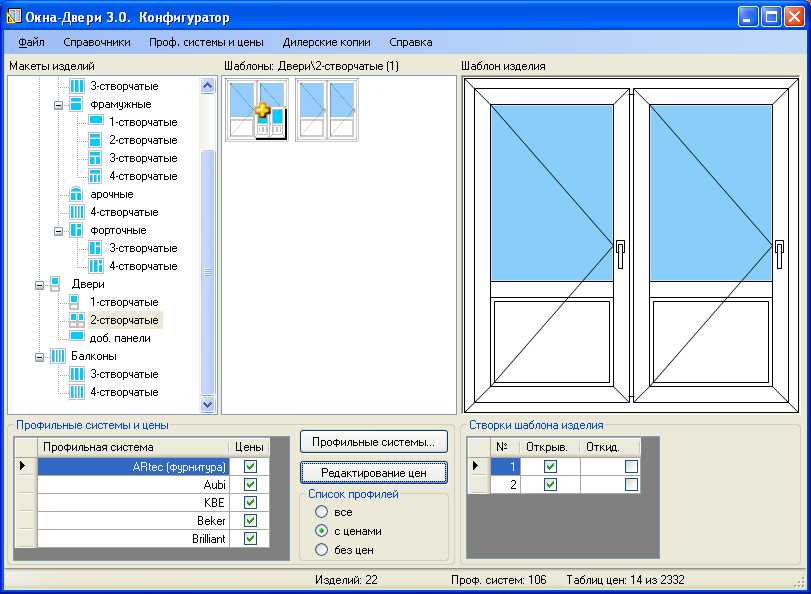This screenshot has width=811, height=594.
Task: Click the icon of 3-створчатые under фрамужные
Action: [x=95, y=158]
